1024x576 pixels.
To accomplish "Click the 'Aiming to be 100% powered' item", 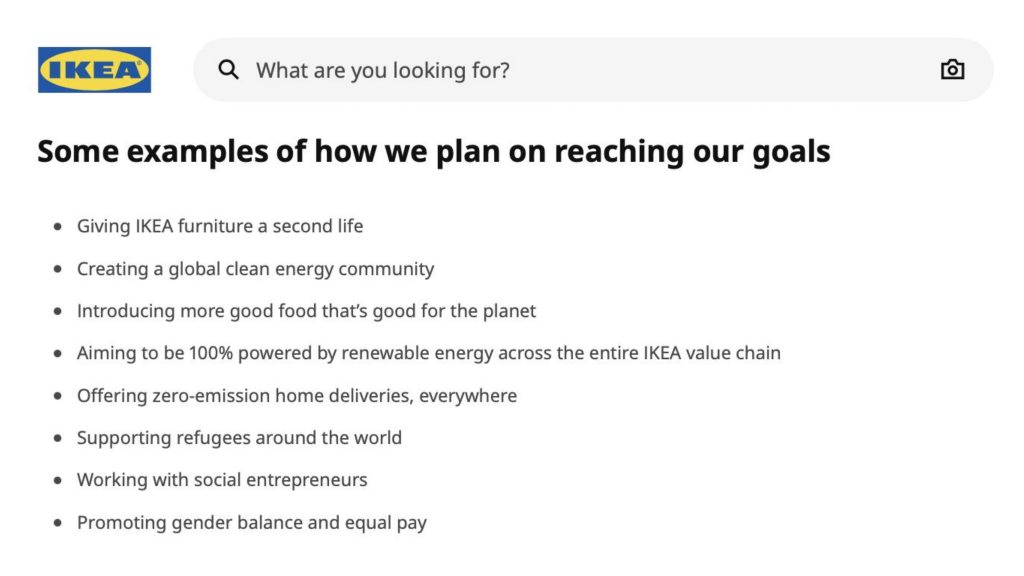I will (x=428, y=353).
